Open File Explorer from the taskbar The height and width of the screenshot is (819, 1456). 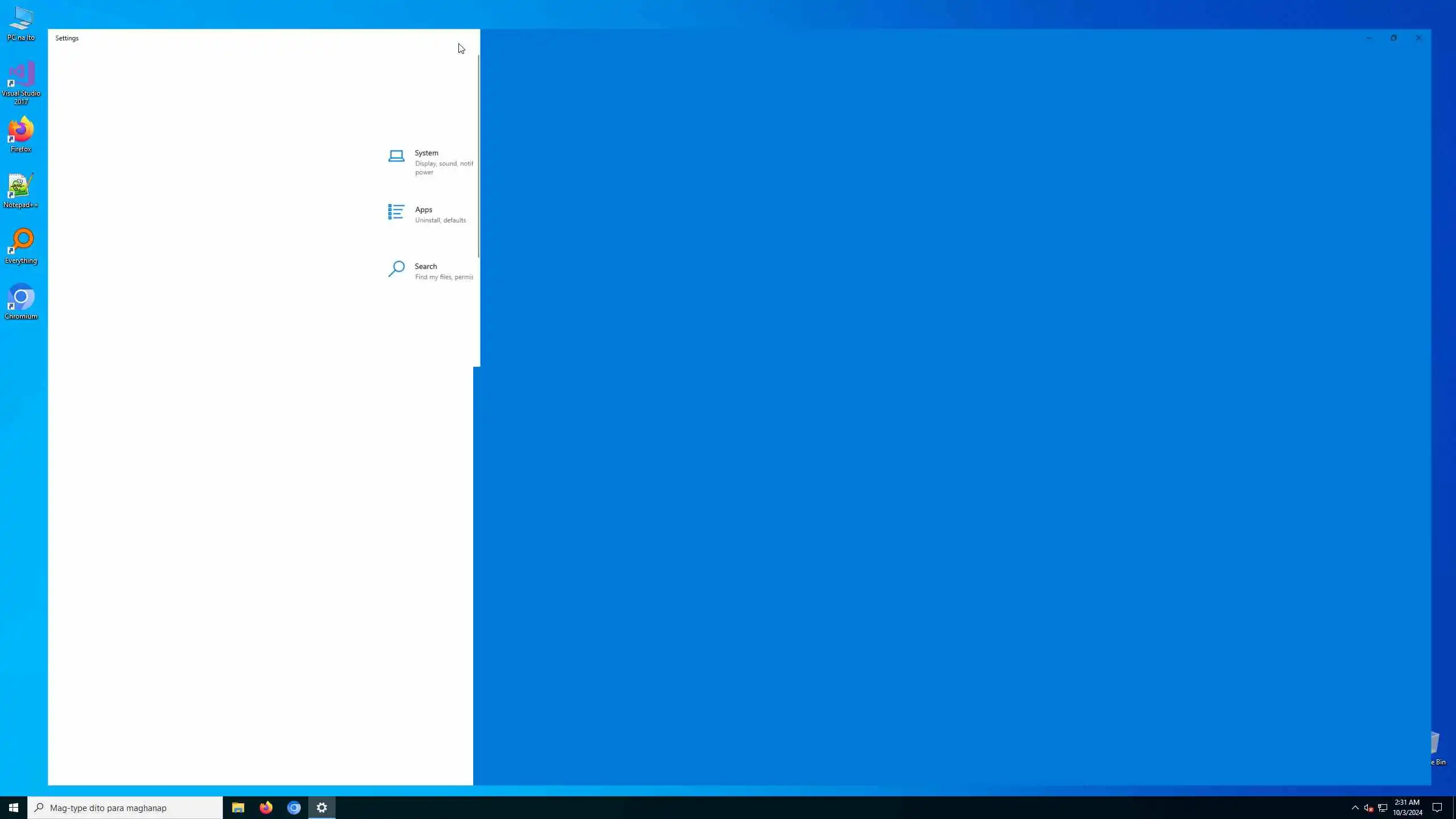click(x=238, y=808)
